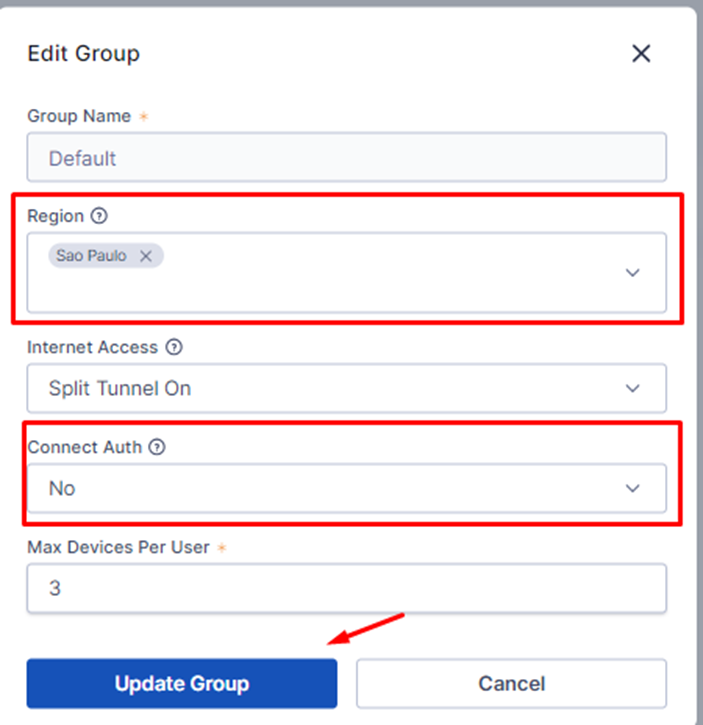This screenshot has height=725, width=703.
Task: Click the Sao Paulo chip label
Action: click(92, 256)
